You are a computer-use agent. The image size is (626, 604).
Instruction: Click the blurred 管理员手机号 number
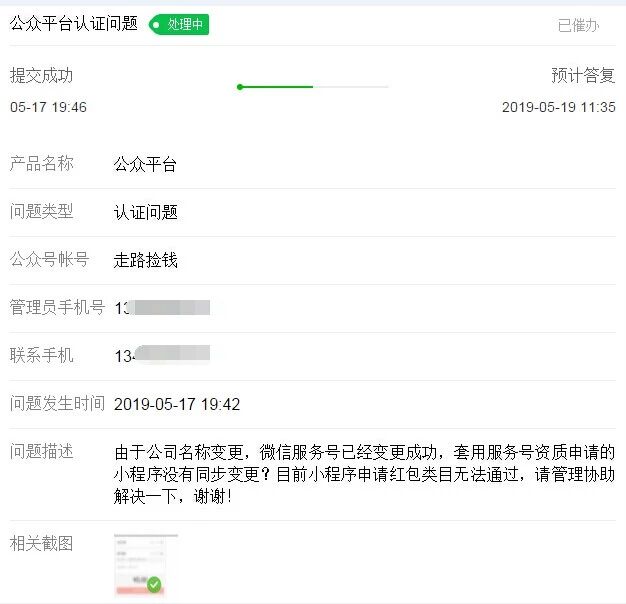coord(162,308)
